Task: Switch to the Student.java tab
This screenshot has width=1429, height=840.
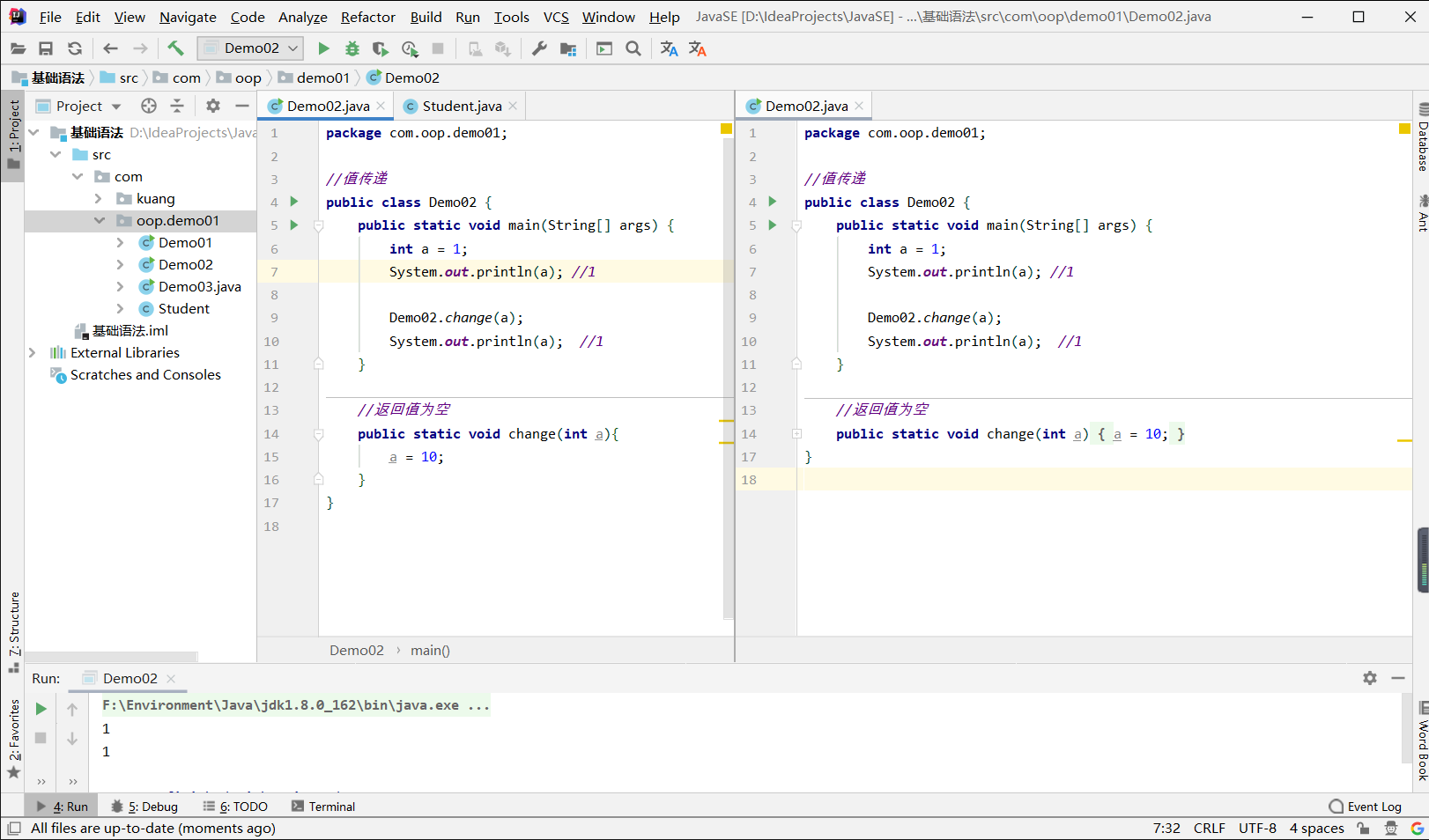Action: [x=462, y=106]
